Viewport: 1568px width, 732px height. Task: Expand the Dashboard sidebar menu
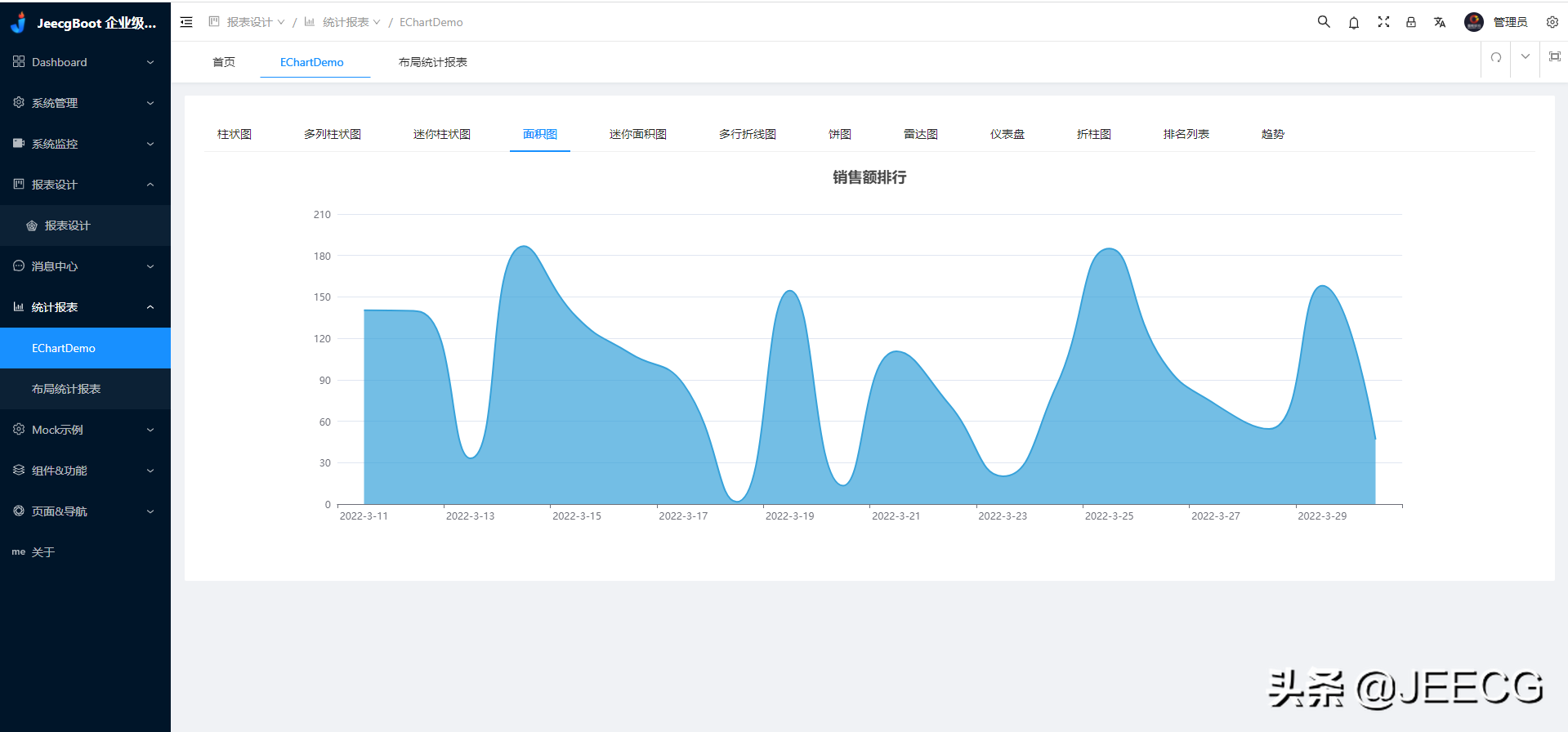85,62
